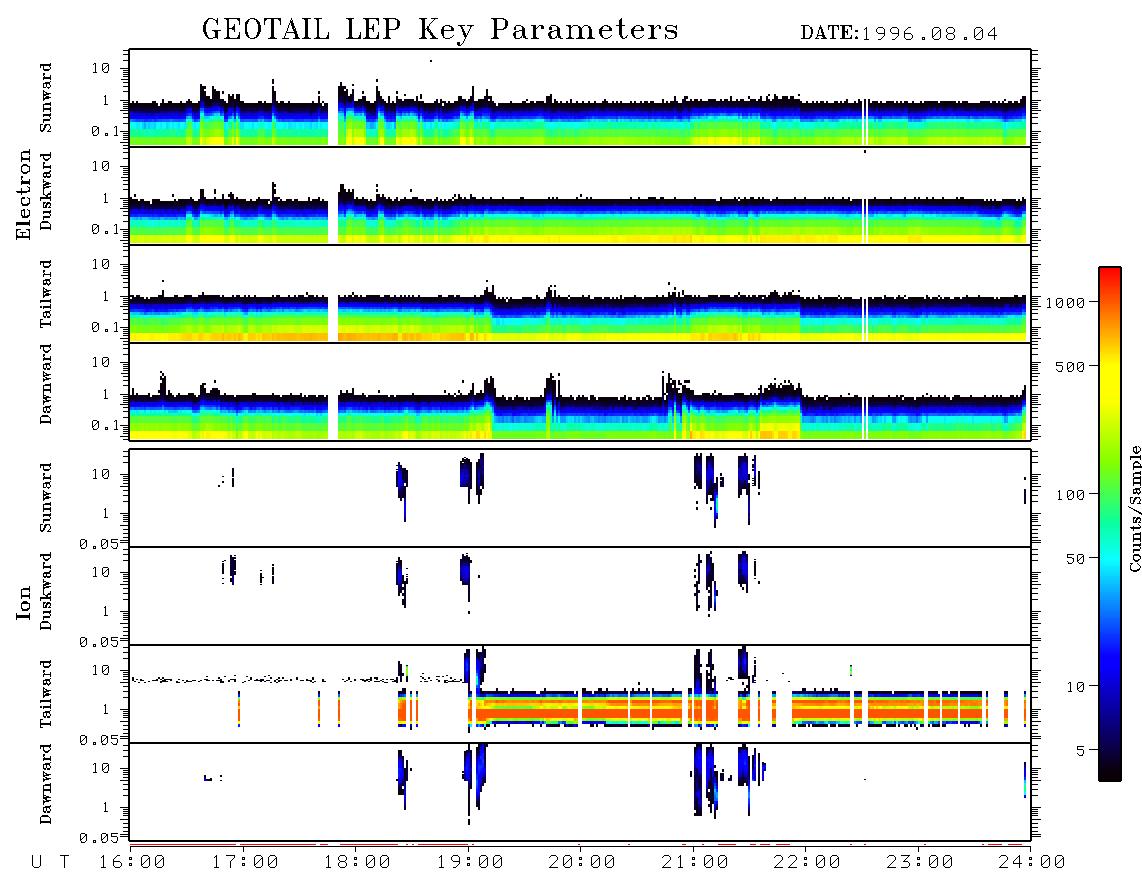Click the vertical Electron group label
This screenshot has height=880, width=1142.
point(24,194)
